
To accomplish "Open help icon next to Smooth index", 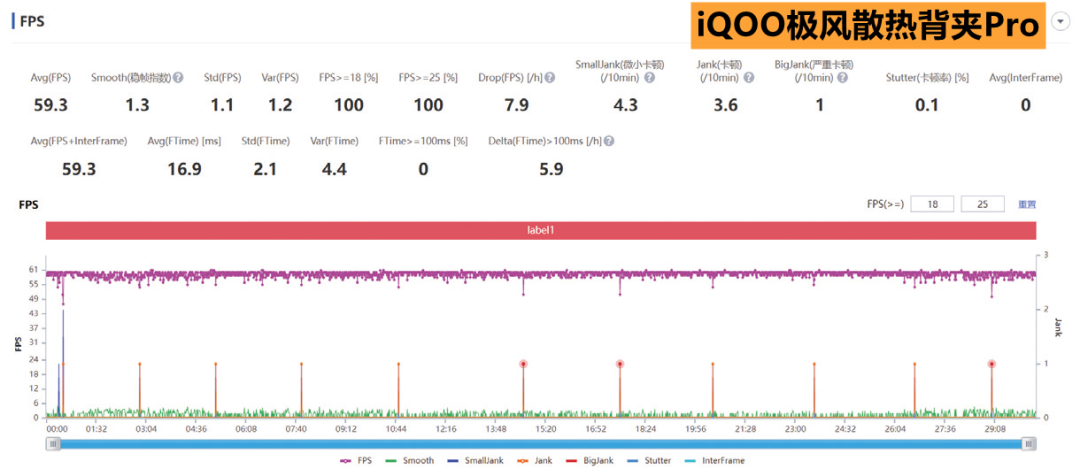I will click(178, 78).
